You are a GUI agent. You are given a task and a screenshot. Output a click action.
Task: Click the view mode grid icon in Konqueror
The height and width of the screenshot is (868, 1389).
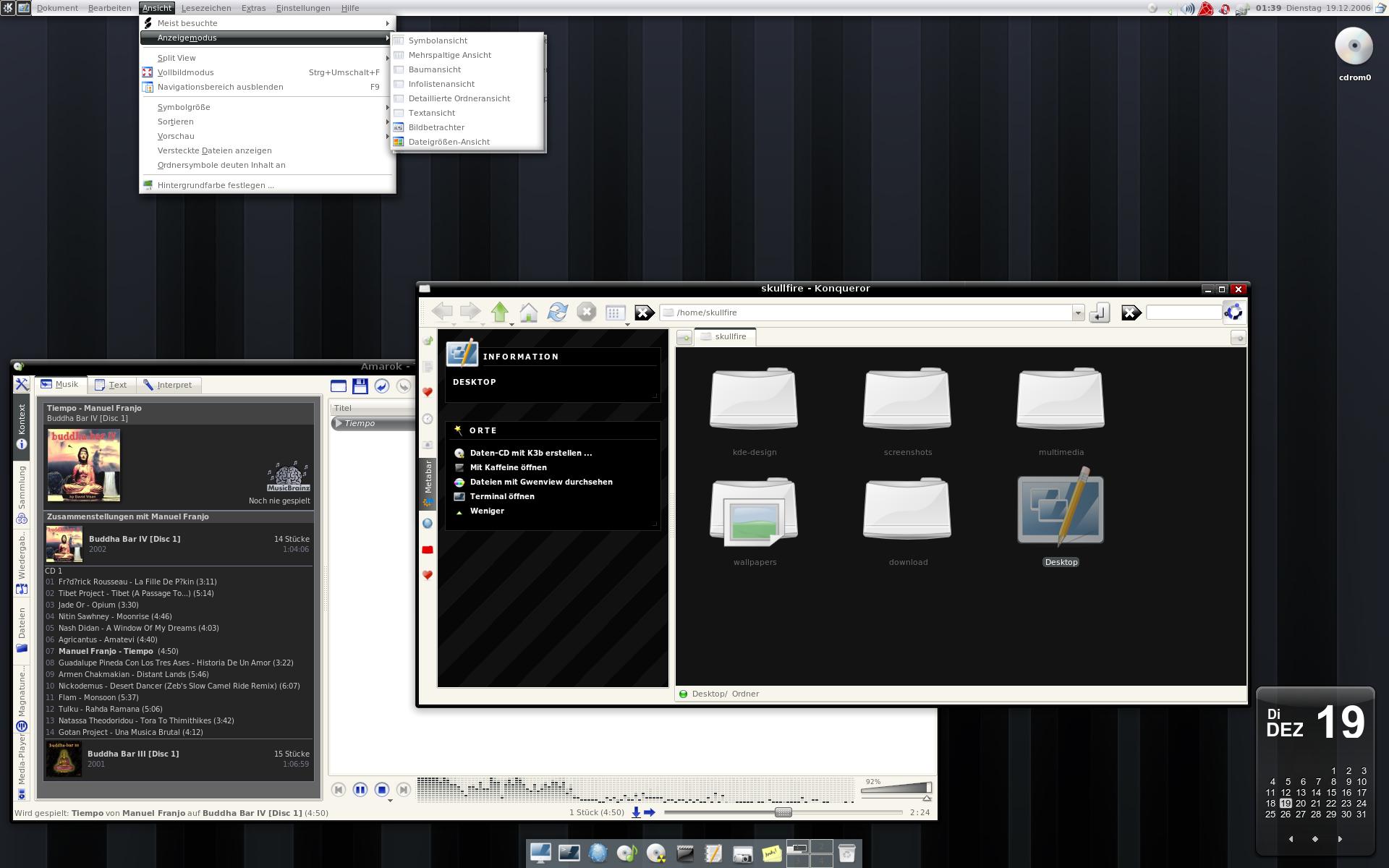pyautogui.click(x=615, y=312)
